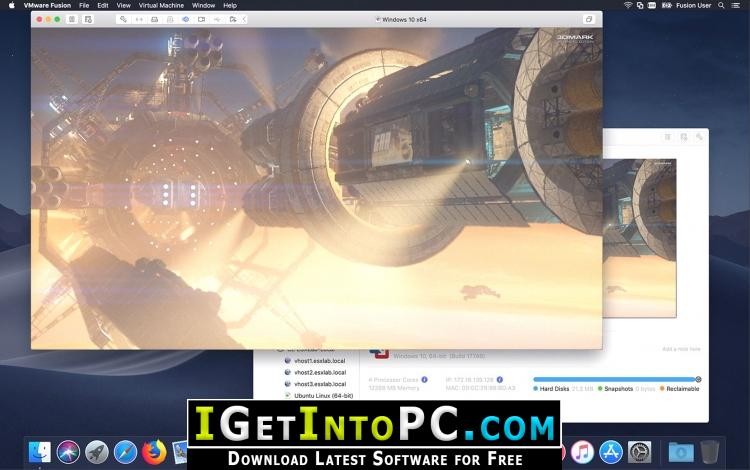Select Ubuntu Linux (64-bit) in library sidebar
750x470 pixels.
tap(323, 396)
